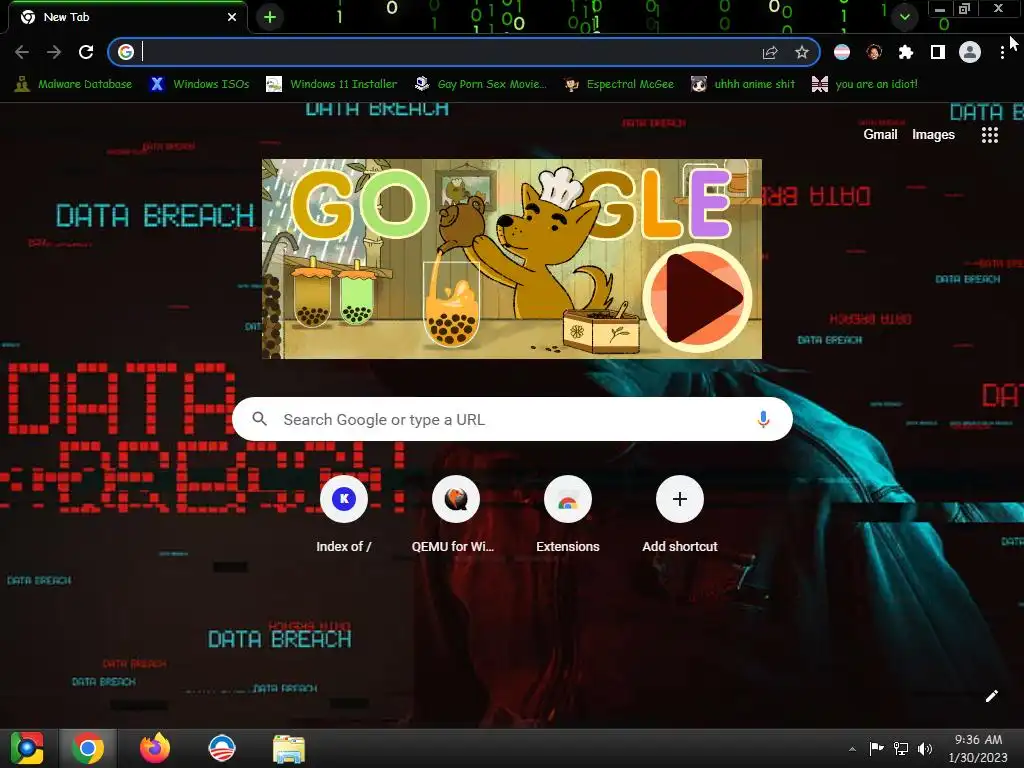1024x768 pixels.
Task: Start voice search with microphone icon
Action: pos(763,419)
